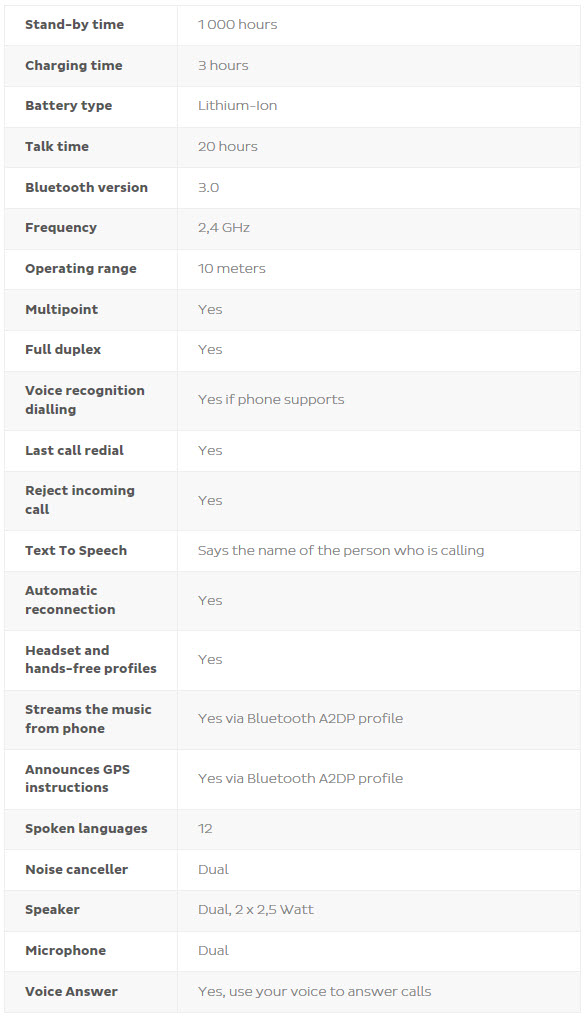
Task: Click the Speaker Dual 2 x 2,5 Watt value
Action: 256,910
